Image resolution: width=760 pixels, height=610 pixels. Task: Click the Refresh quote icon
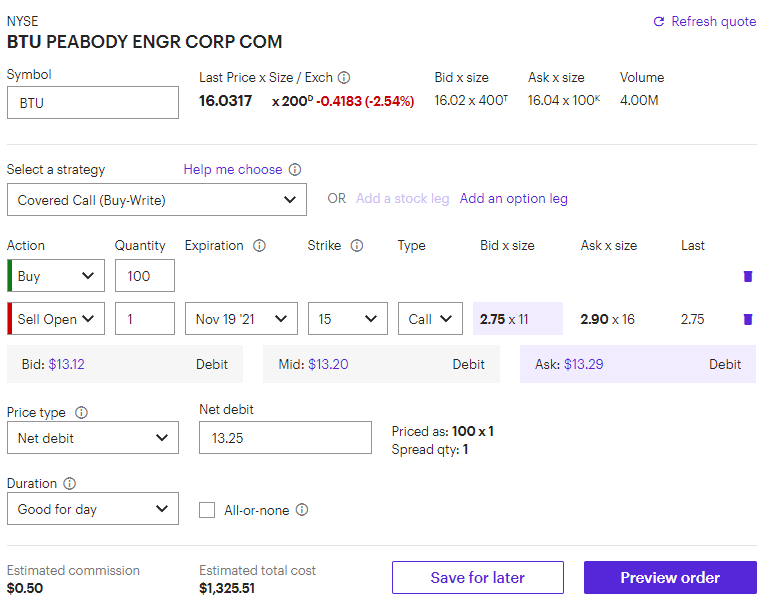click(x=659, y=21)
